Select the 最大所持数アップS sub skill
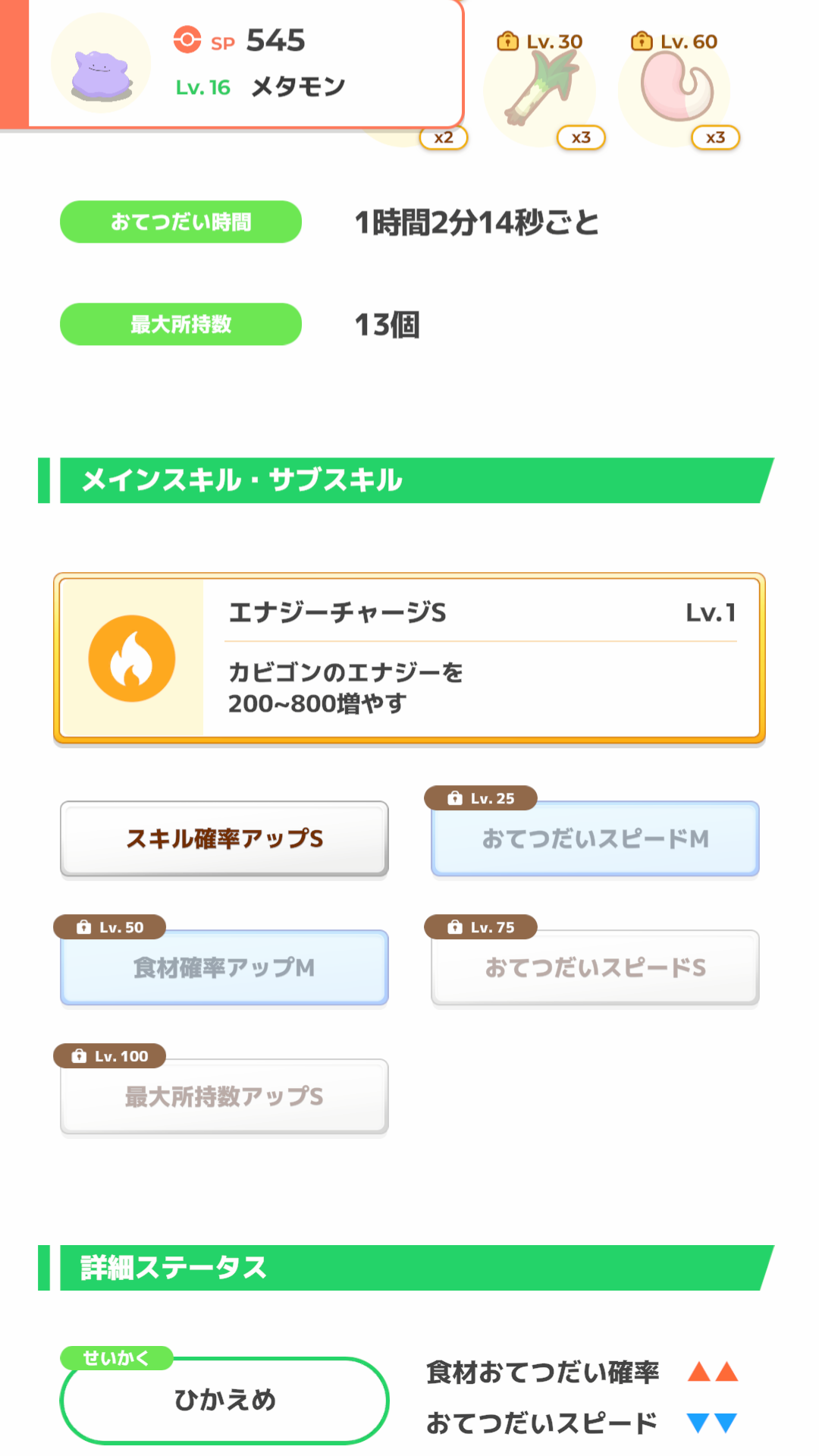The width and height of the screenshot is (819, 1456). tap(224, 1097)
